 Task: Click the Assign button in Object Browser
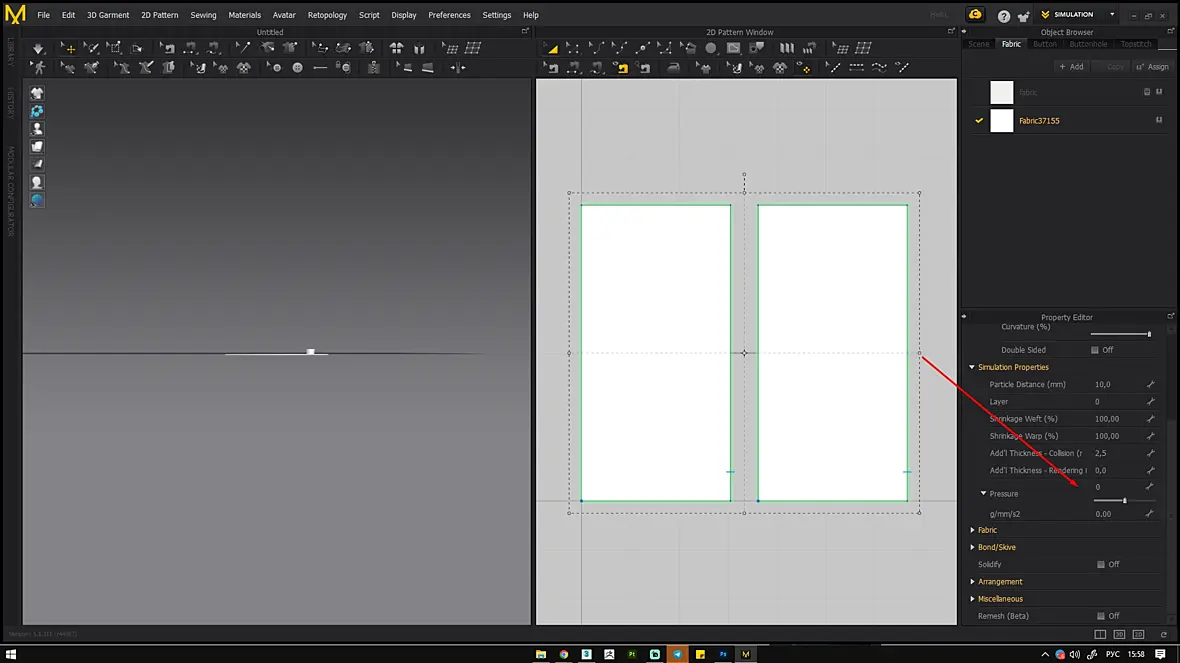(x=1153, y=67)
